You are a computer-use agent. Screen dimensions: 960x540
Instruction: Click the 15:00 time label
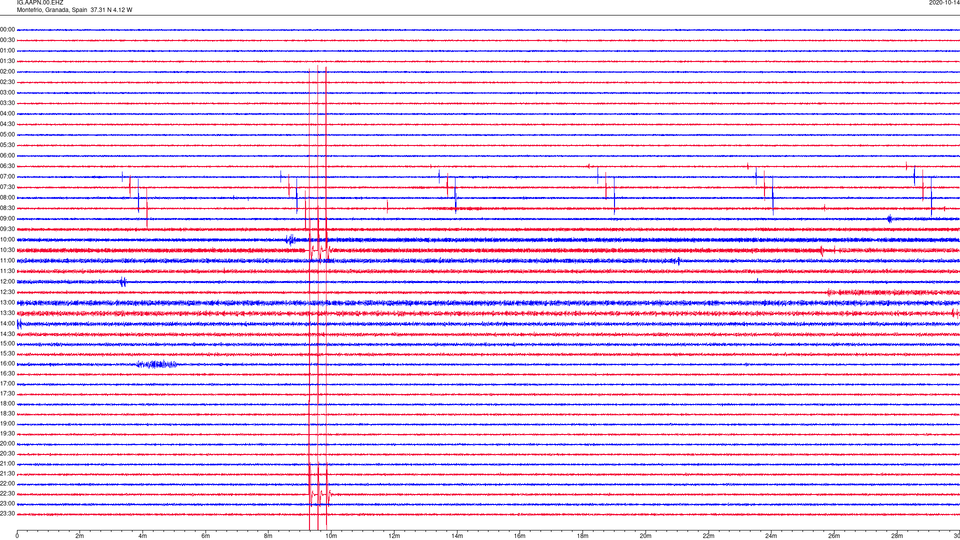pyautogui.click(x=7, y=343)
